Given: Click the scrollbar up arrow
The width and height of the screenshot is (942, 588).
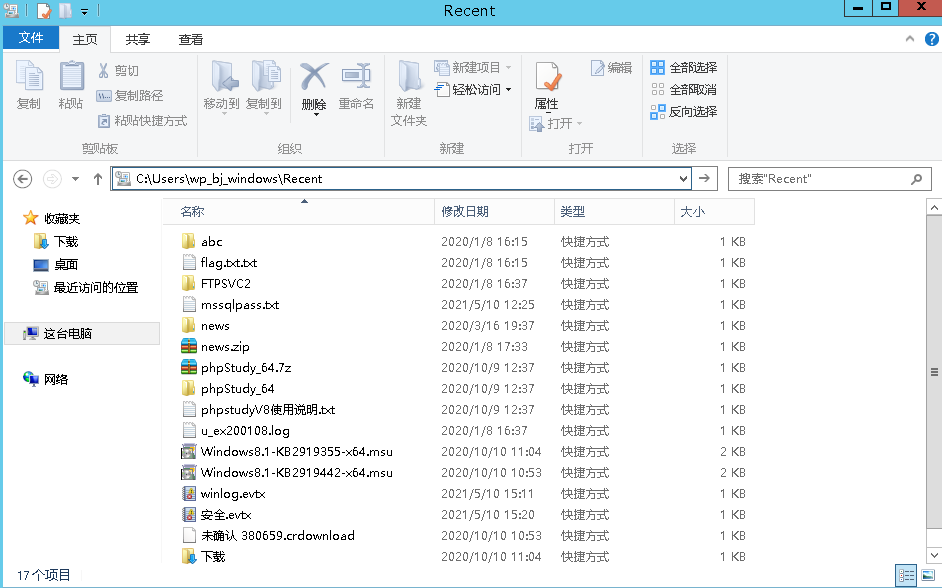Looking at the screenshot, I should [934, 207].
